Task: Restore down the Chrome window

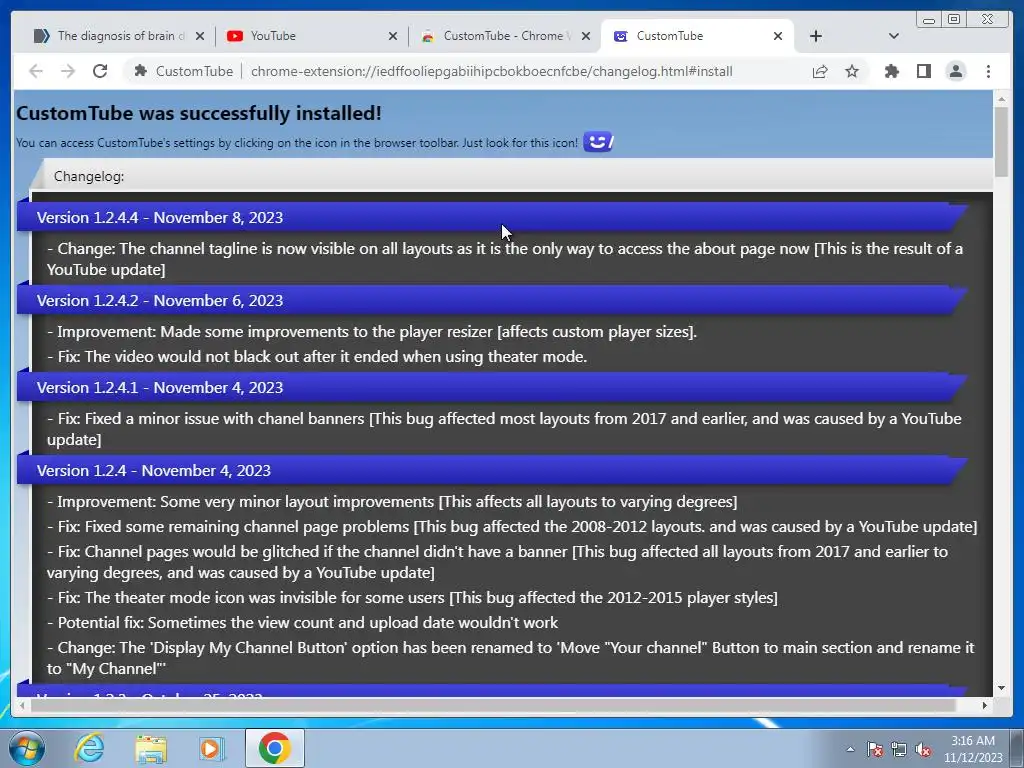Action: 954,20
